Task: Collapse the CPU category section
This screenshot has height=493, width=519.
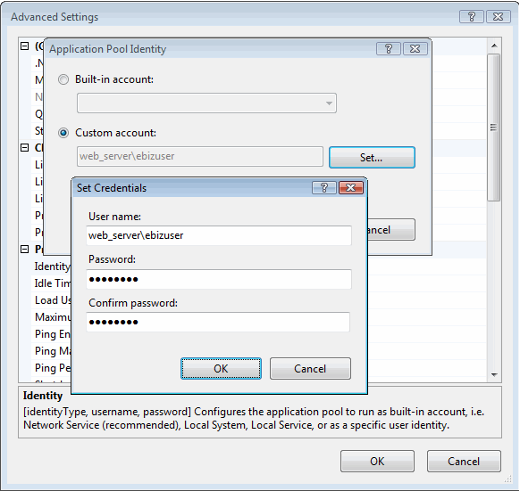Action: 25,148
